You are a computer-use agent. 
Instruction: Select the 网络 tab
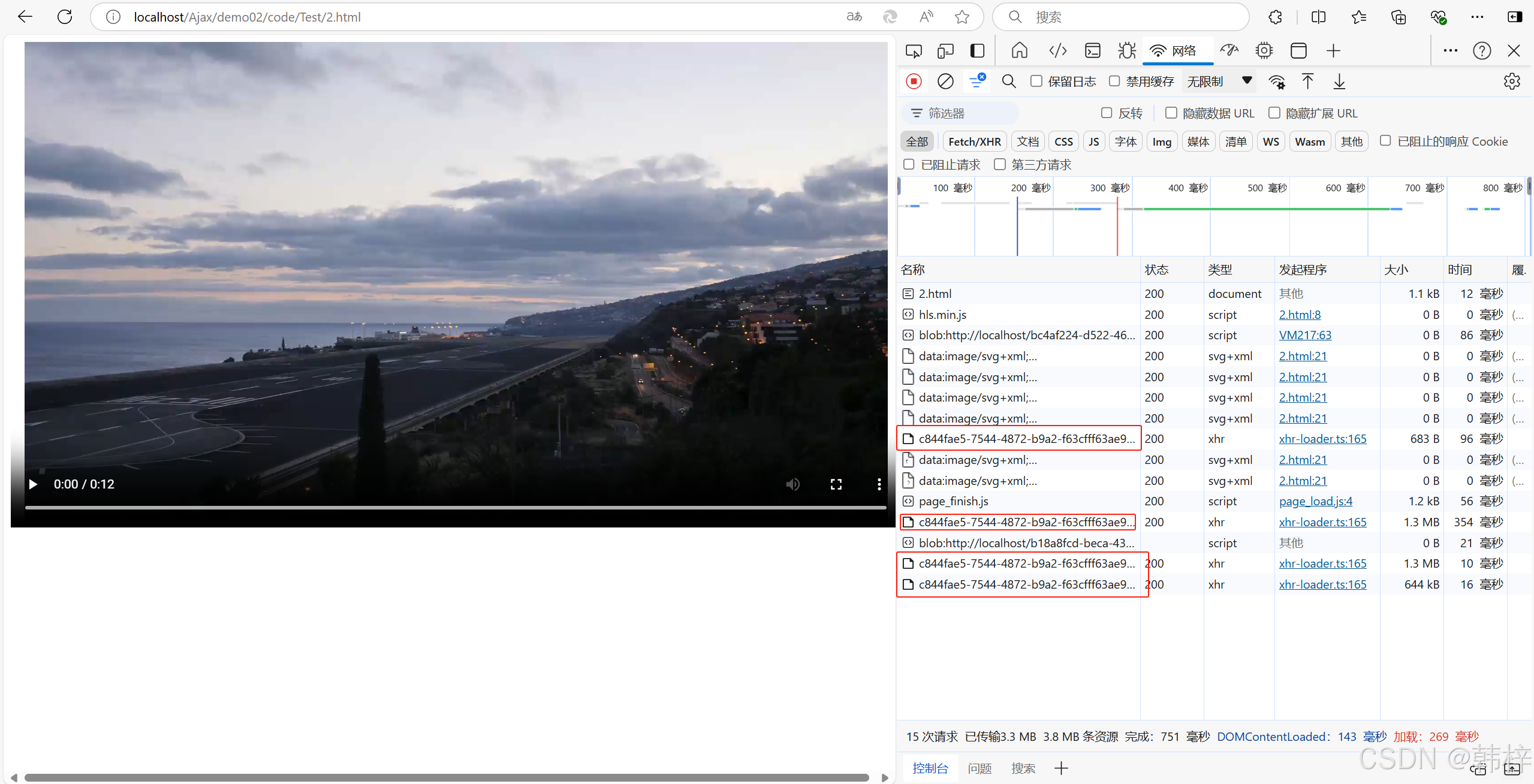[1177, 51]
